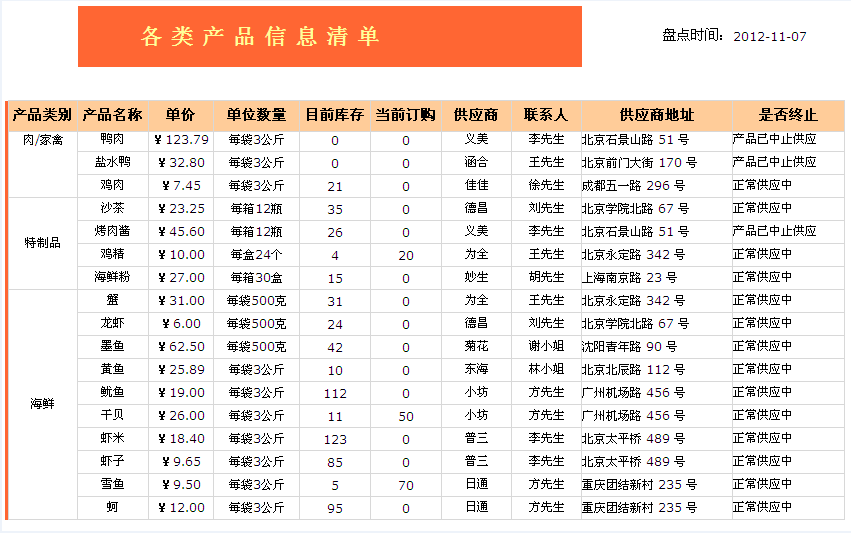Click the 盘点时间 label
This screenshot has width=851, height=533.
pyautogui.click(x=693, y=35)
